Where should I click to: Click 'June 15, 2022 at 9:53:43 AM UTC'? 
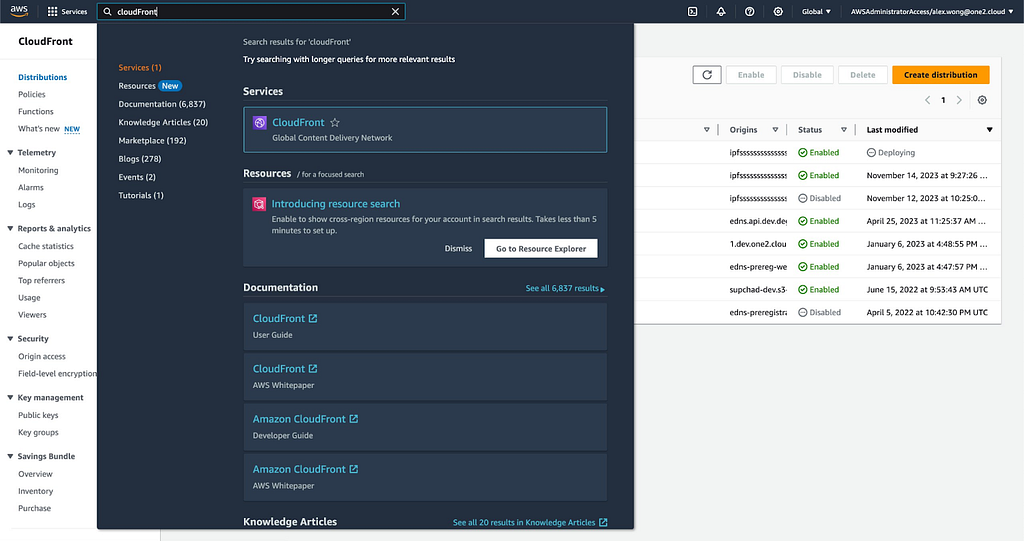coord(927,289)
